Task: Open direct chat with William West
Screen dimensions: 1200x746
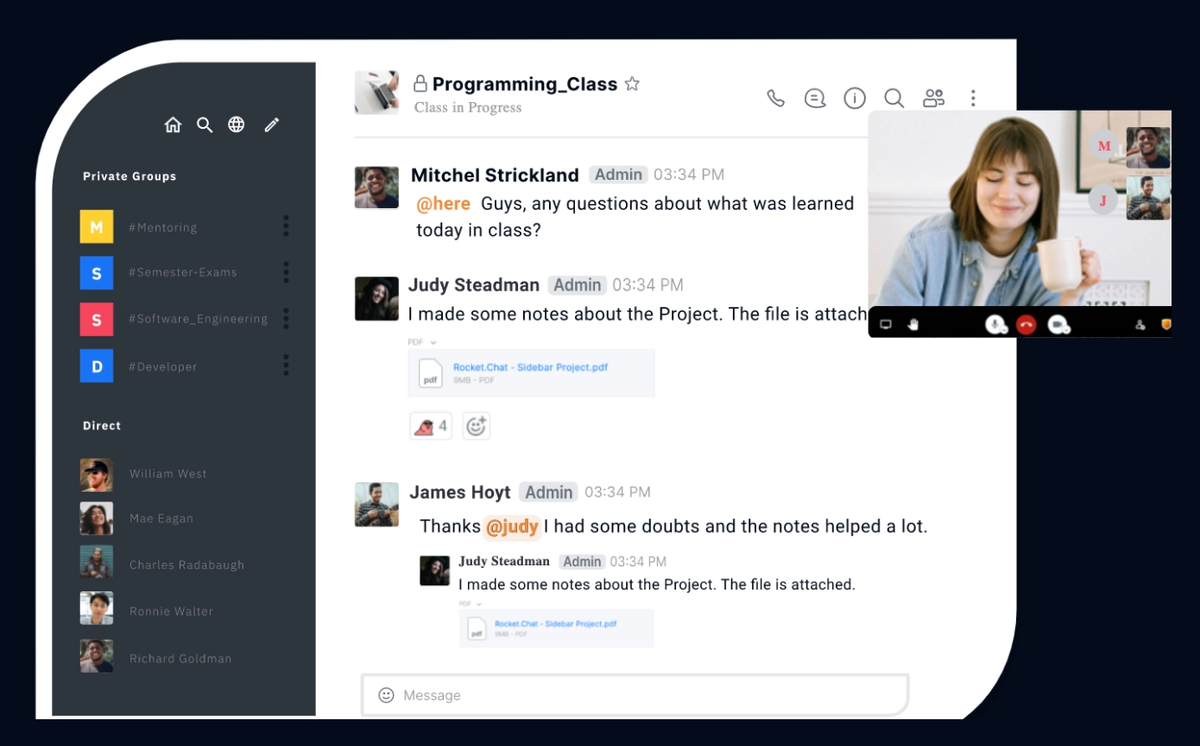Action: point(168,474)
